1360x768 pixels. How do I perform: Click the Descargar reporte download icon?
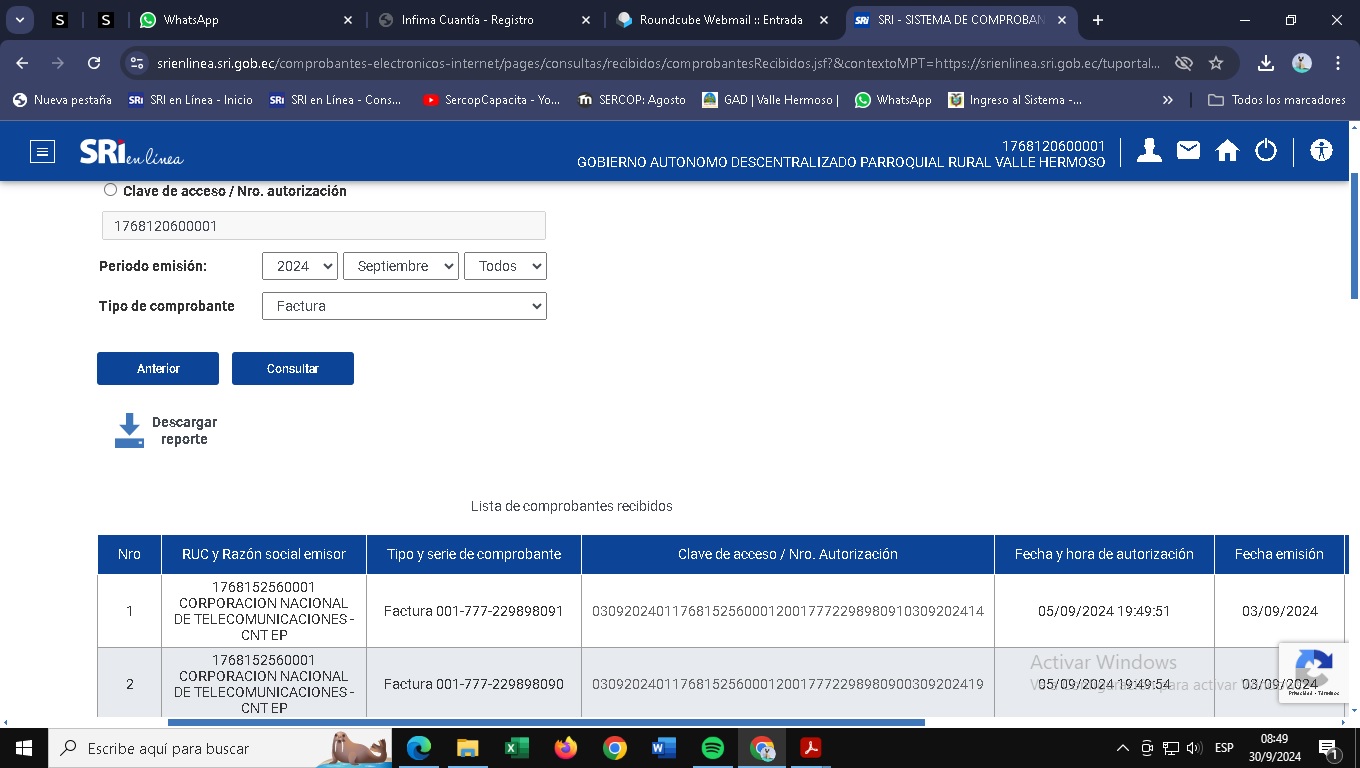pos(130,431)
